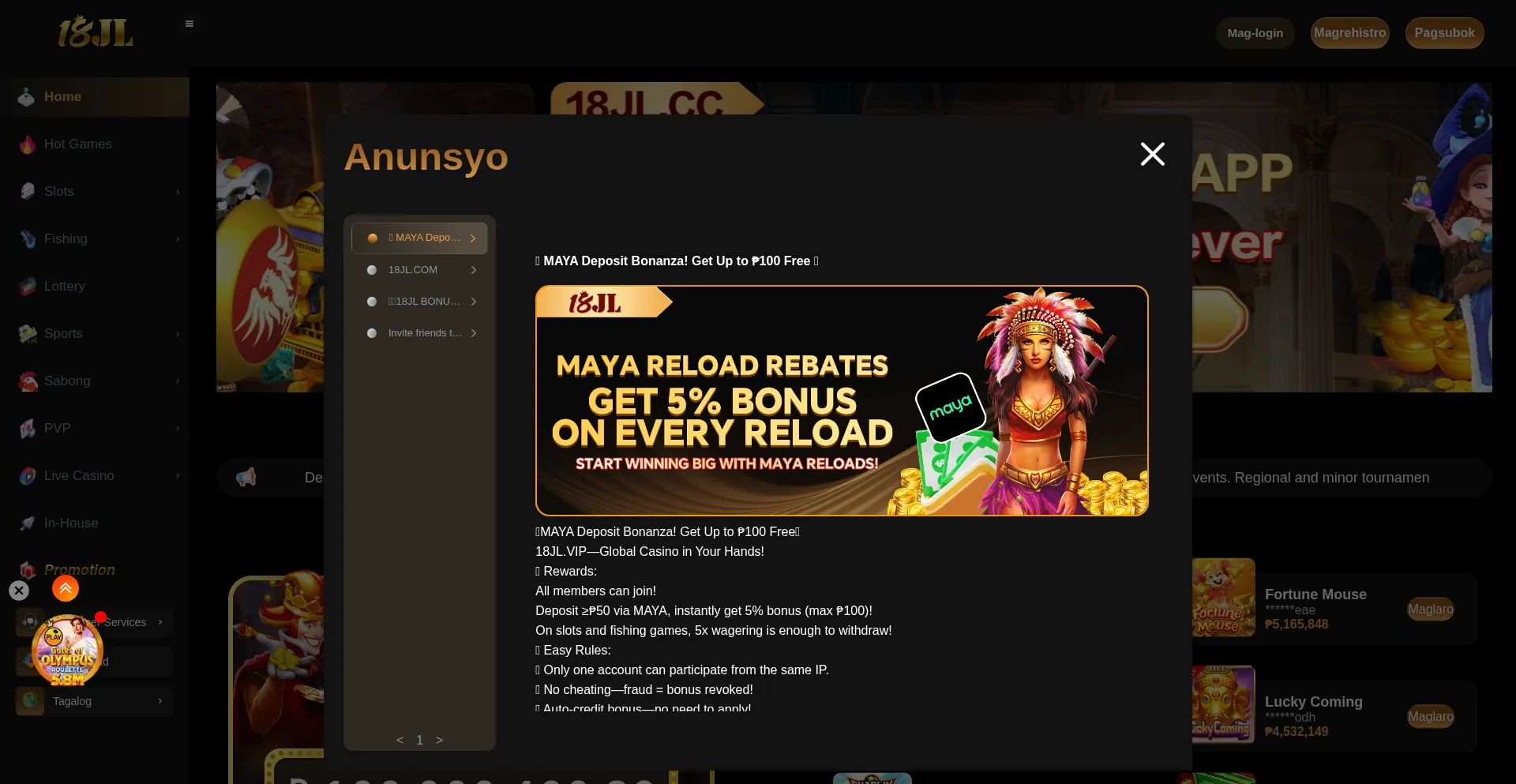Viewport: 1516px width, 784px height.
Task: Click the text "All members can join!"
Action: [595, 591]
